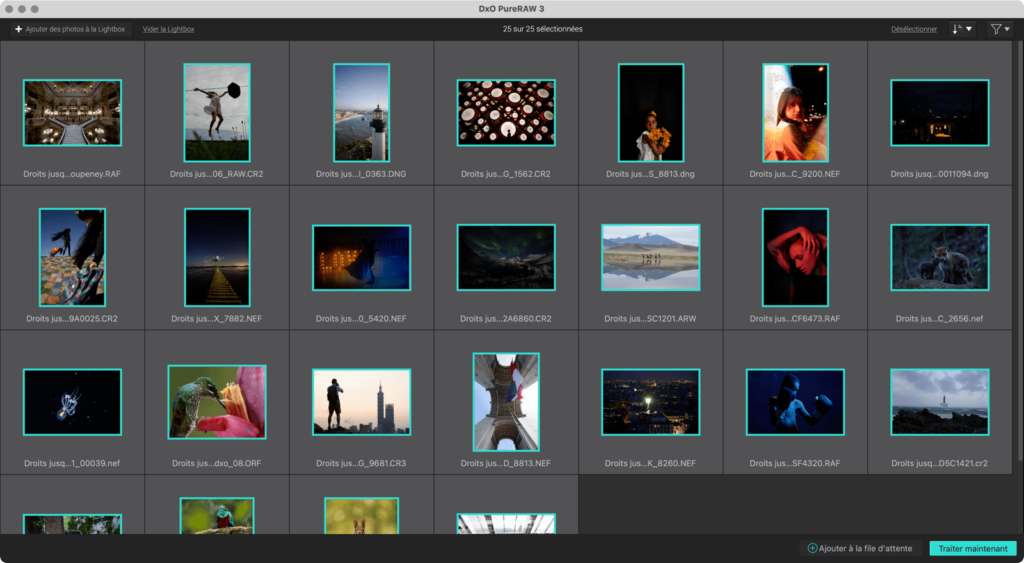Select the jellyfish thumbnail 1_00039.nef

(x=72, y=402)
